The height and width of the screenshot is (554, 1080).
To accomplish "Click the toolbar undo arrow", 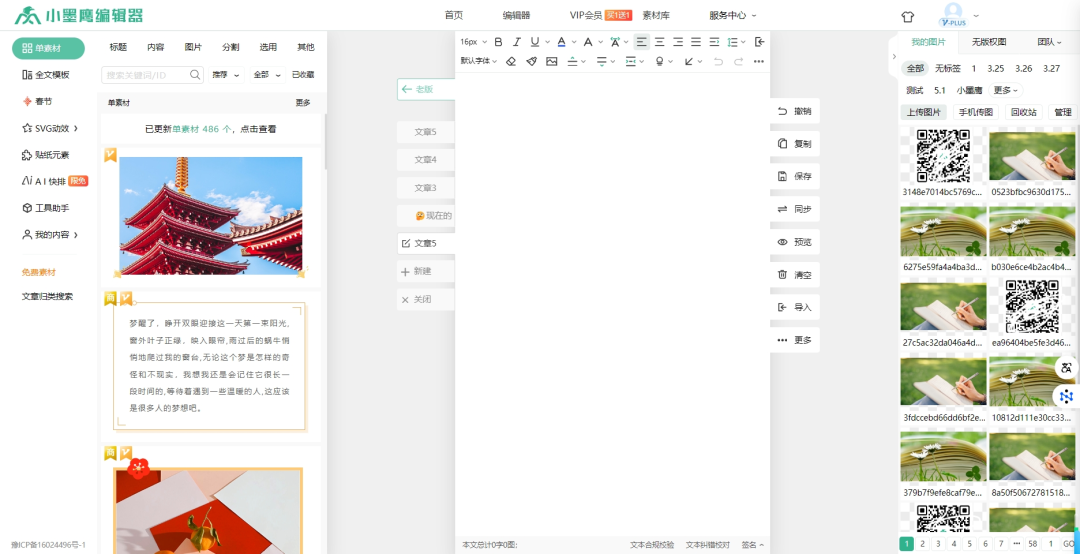I will (718, 61).
